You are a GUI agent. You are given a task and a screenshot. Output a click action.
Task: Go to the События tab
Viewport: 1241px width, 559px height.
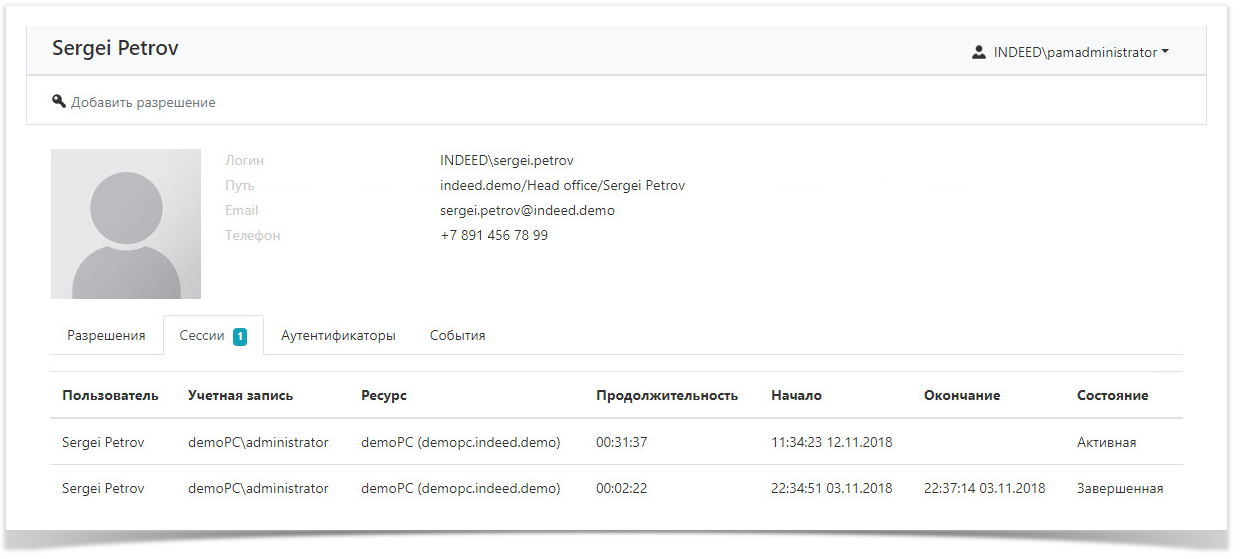click(x=457, y=336)
